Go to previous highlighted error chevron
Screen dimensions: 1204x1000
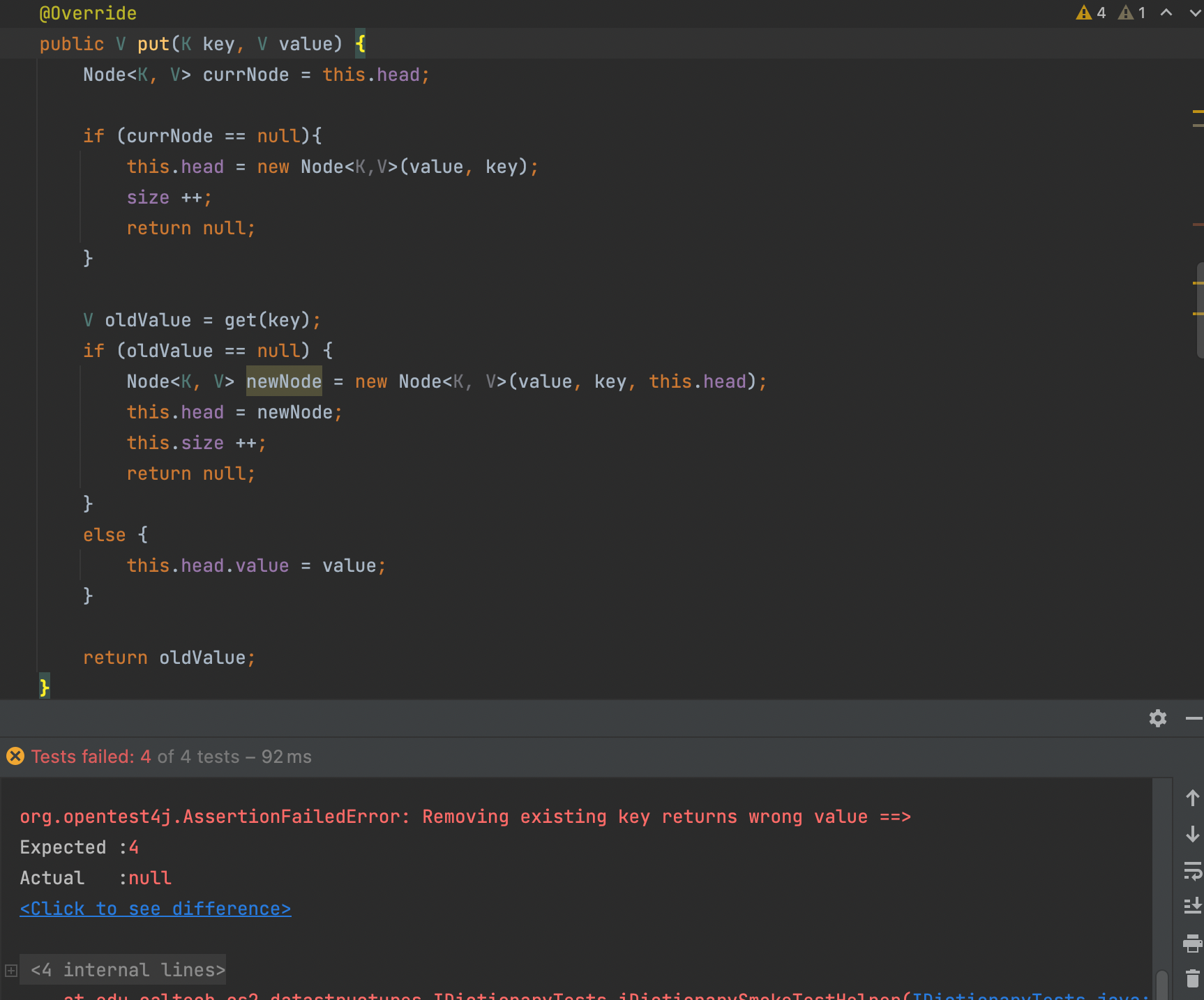1166,13
